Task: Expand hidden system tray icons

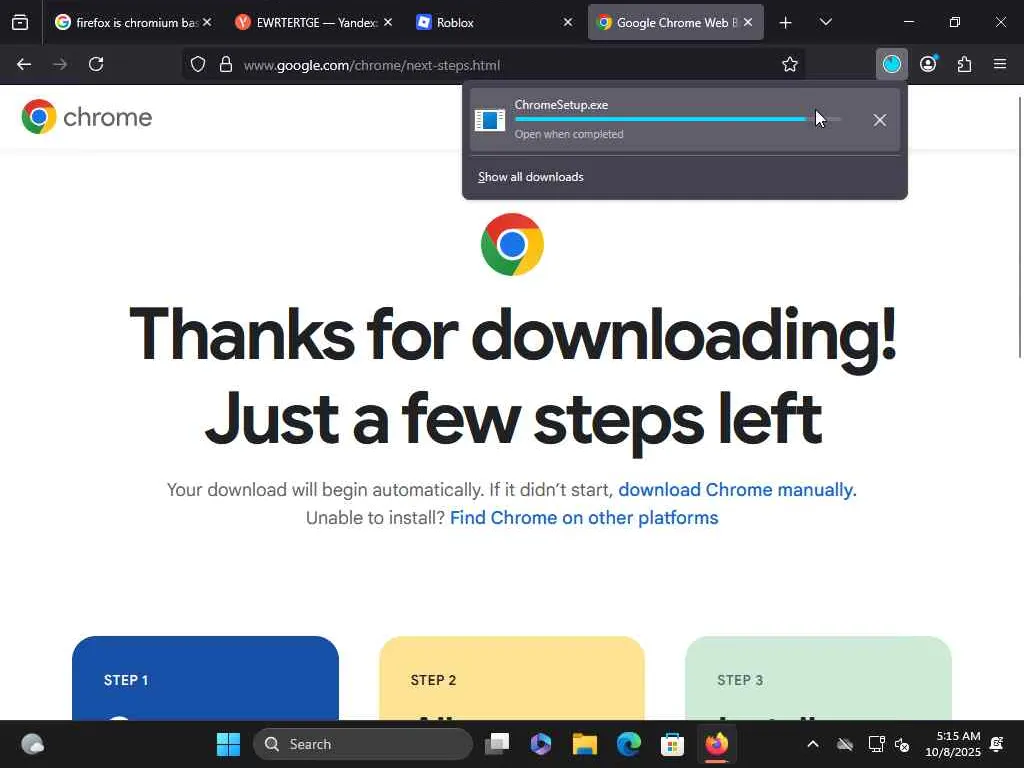Action: point(813,744)
